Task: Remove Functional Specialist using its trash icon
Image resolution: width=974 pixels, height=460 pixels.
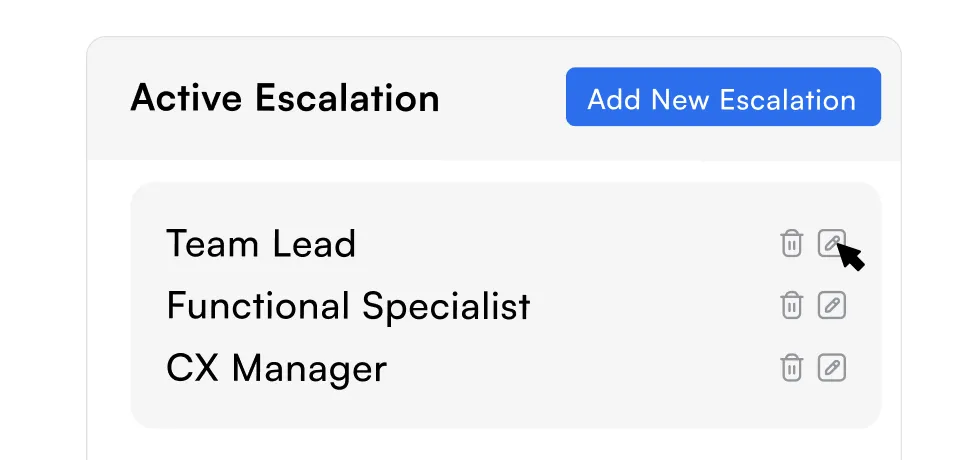Action: pyautogui.click(x=791, y=305)
